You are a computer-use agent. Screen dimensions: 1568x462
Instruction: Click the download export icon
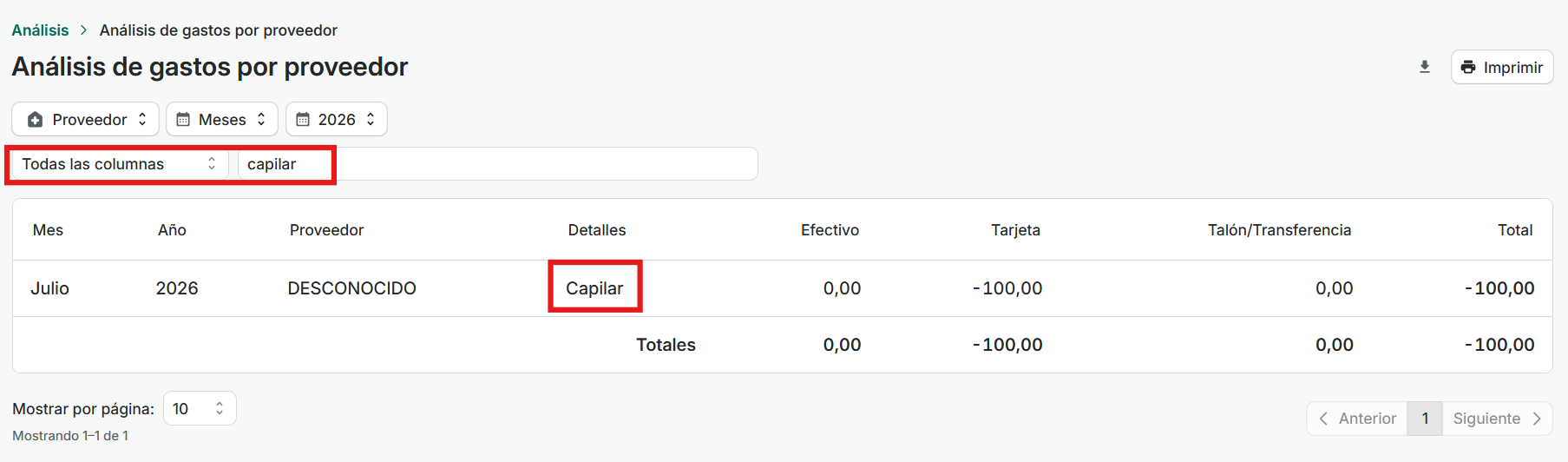click(1424, 67)
